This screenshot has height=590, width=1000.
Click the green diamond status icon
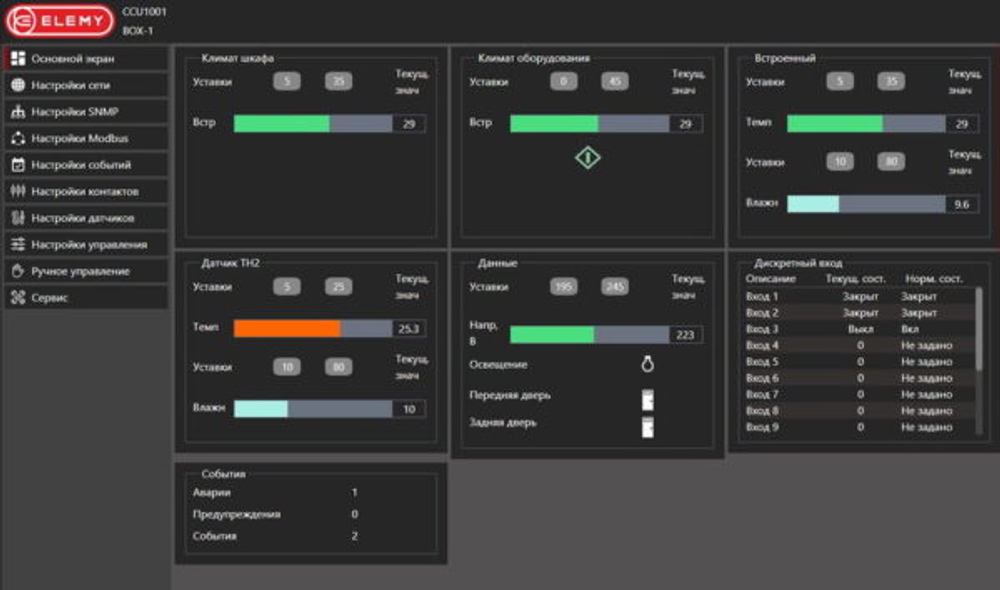[587, 157]
